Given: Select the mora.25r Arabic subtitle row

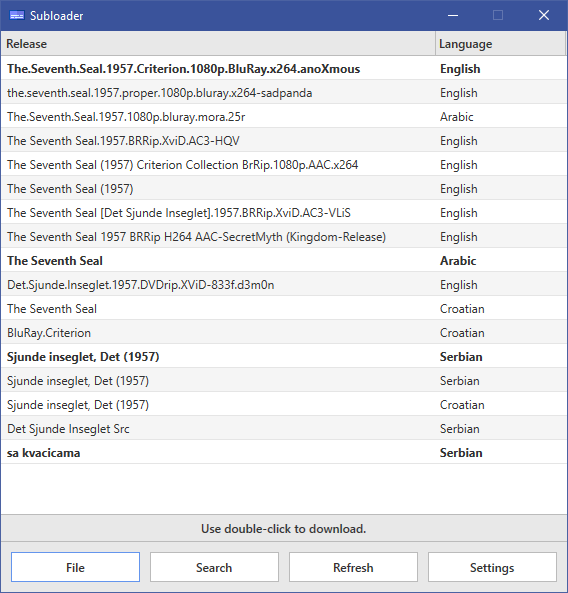Looking at the screenshot, I should pyautogui.click(x=284, y=116).
